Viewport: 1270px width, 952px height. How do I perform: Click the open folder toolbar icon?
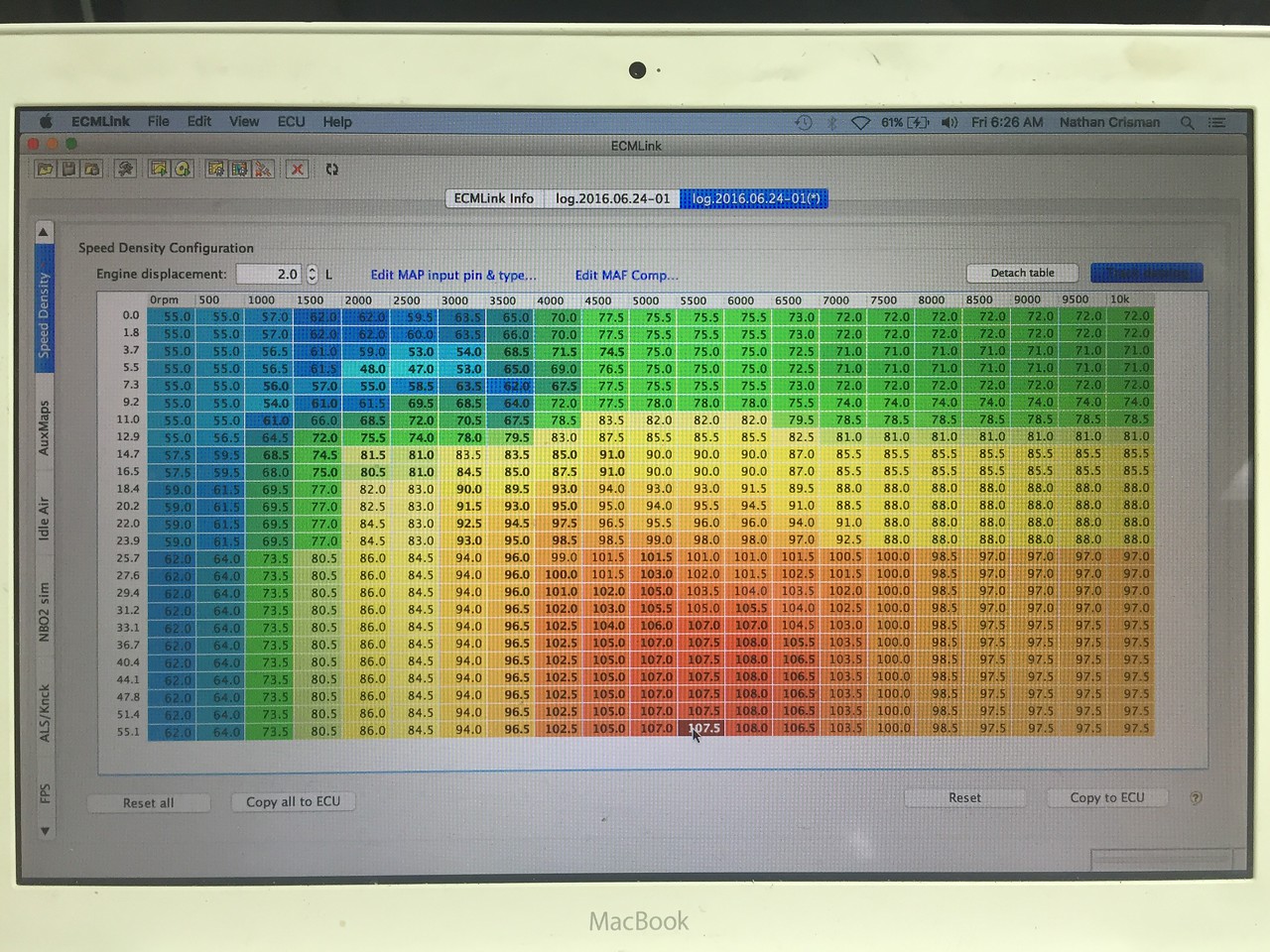(x=46, y=170)
